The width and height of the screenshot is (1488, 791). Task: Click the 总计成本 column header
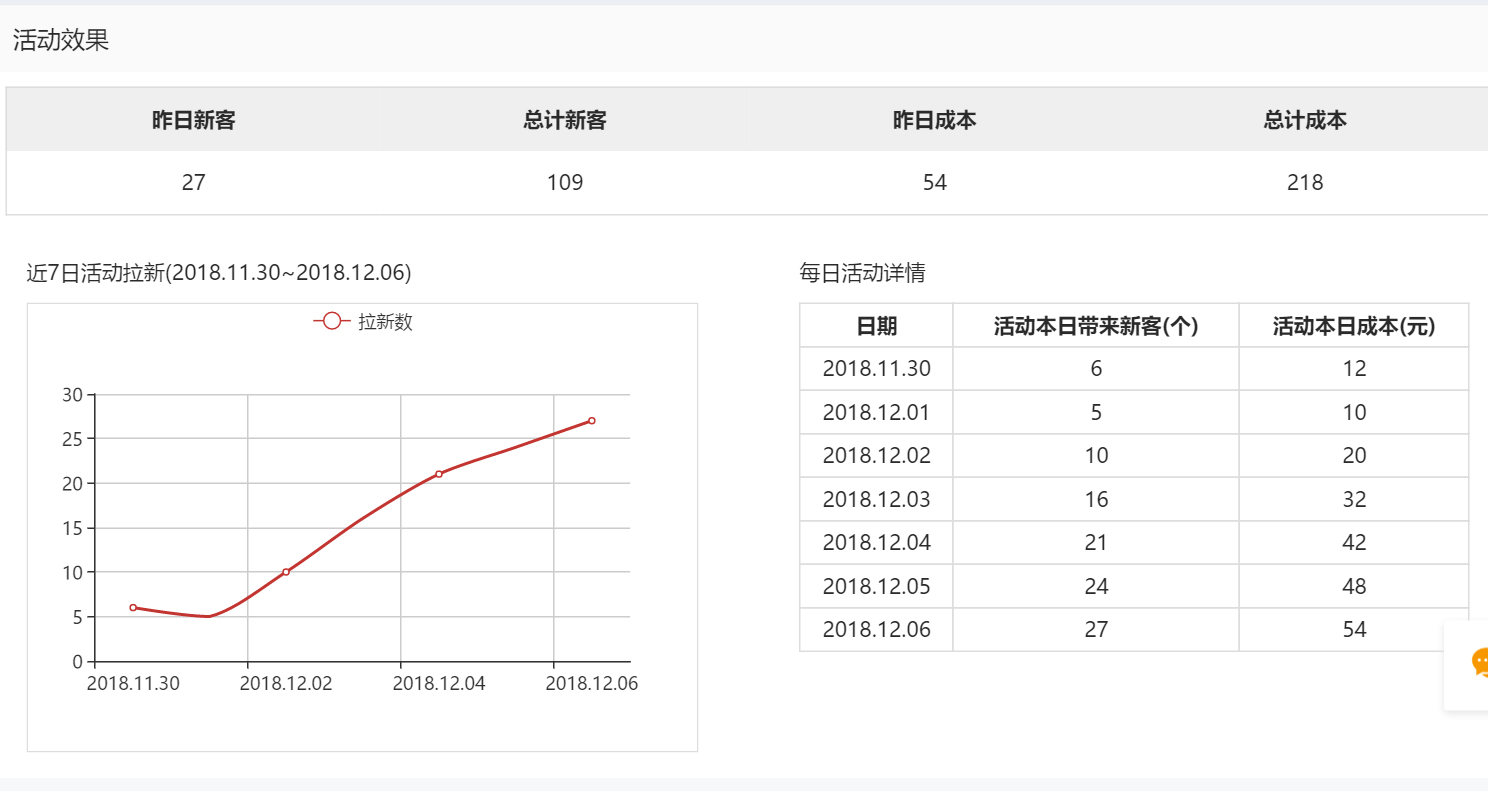point(1305,120)
